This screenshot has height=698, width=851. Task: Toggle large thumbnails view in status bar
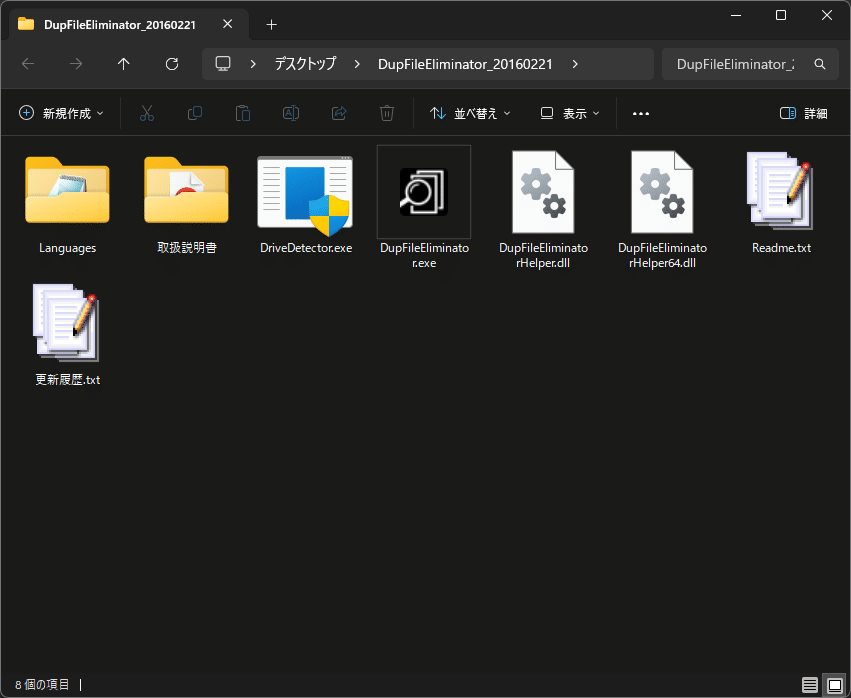(836, 684)
